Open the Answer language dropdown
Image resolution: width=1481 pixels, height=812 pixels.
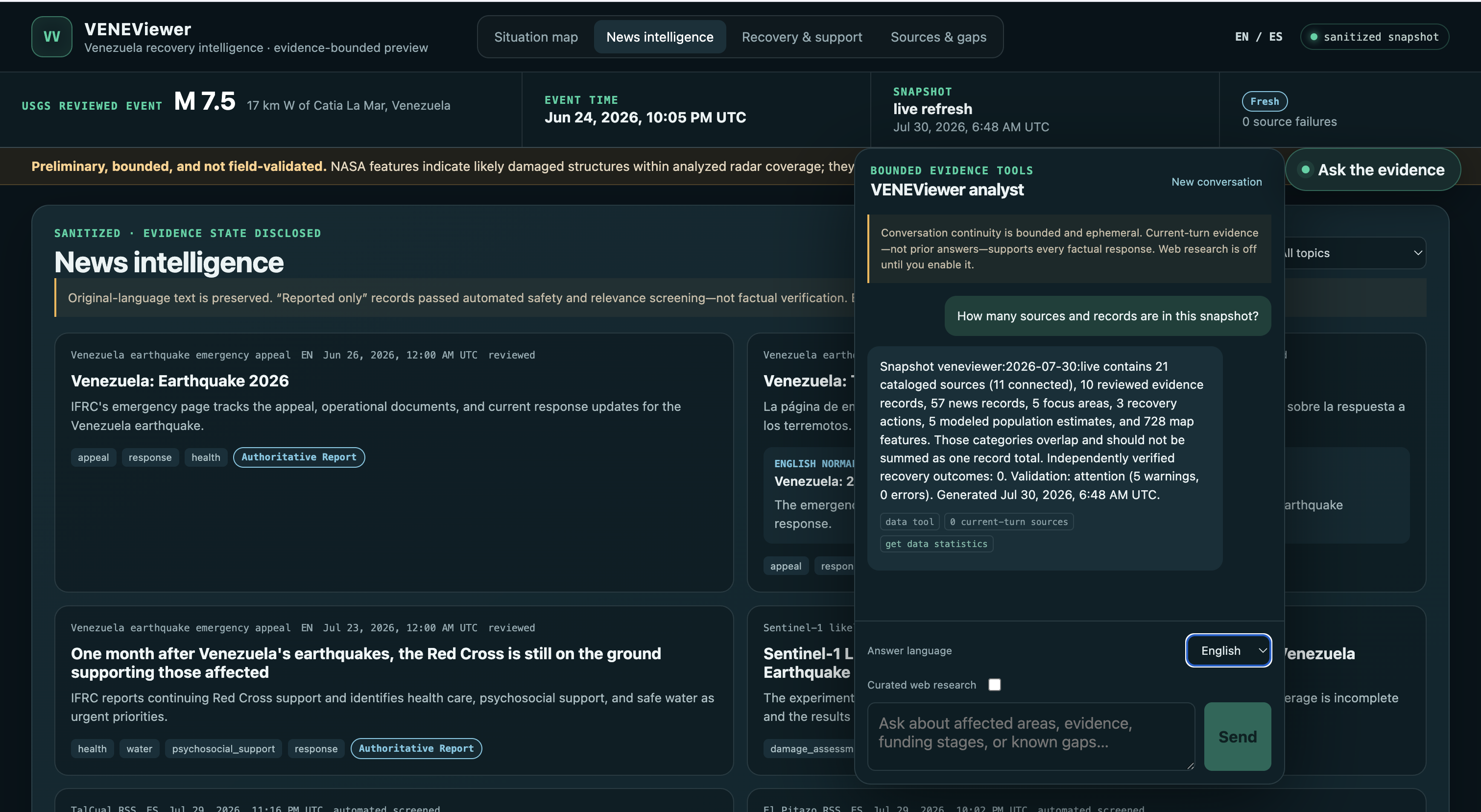[x=1228, y=650]
